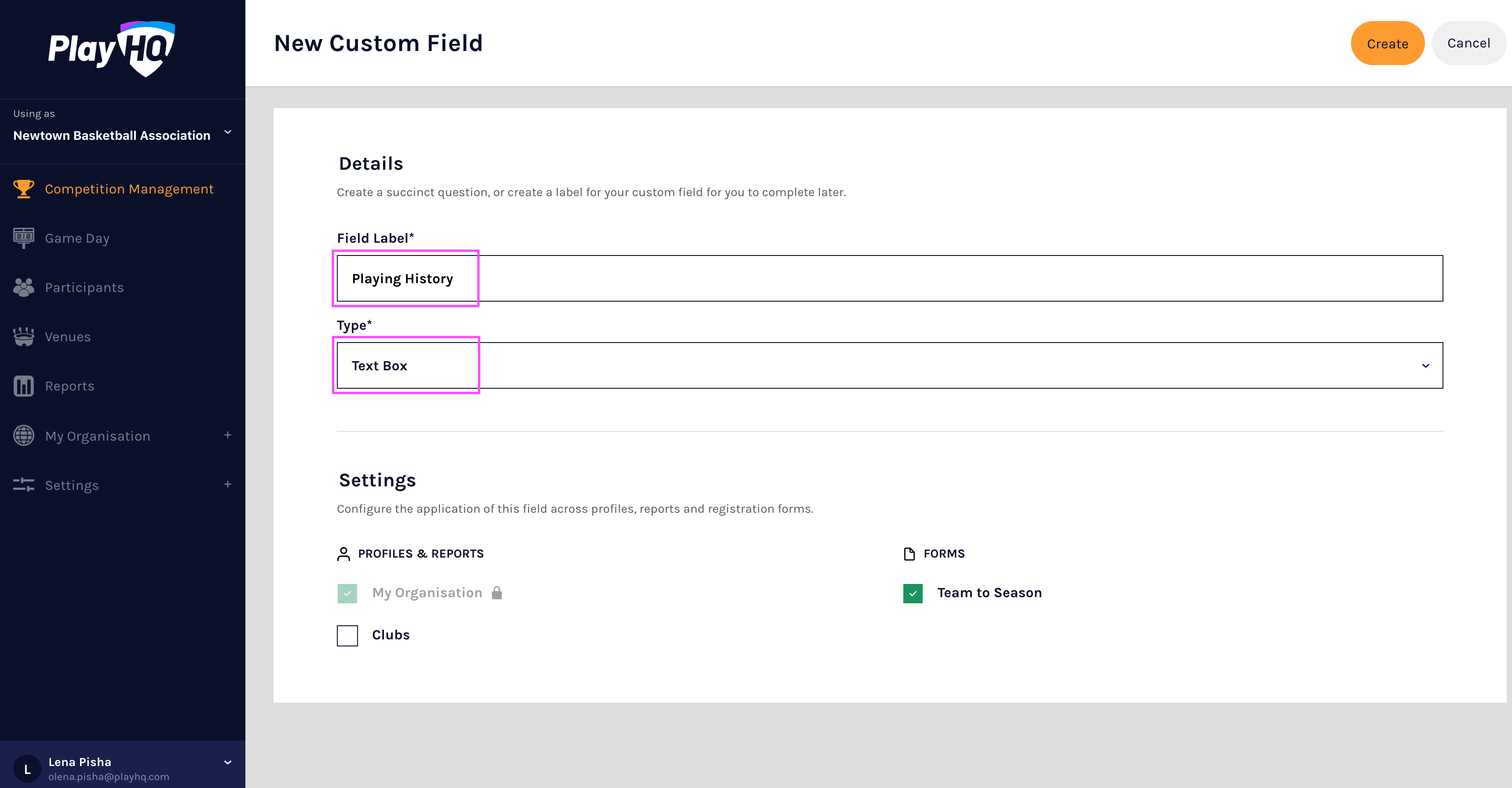Click the PlayHQ logo

coord(112,49)
